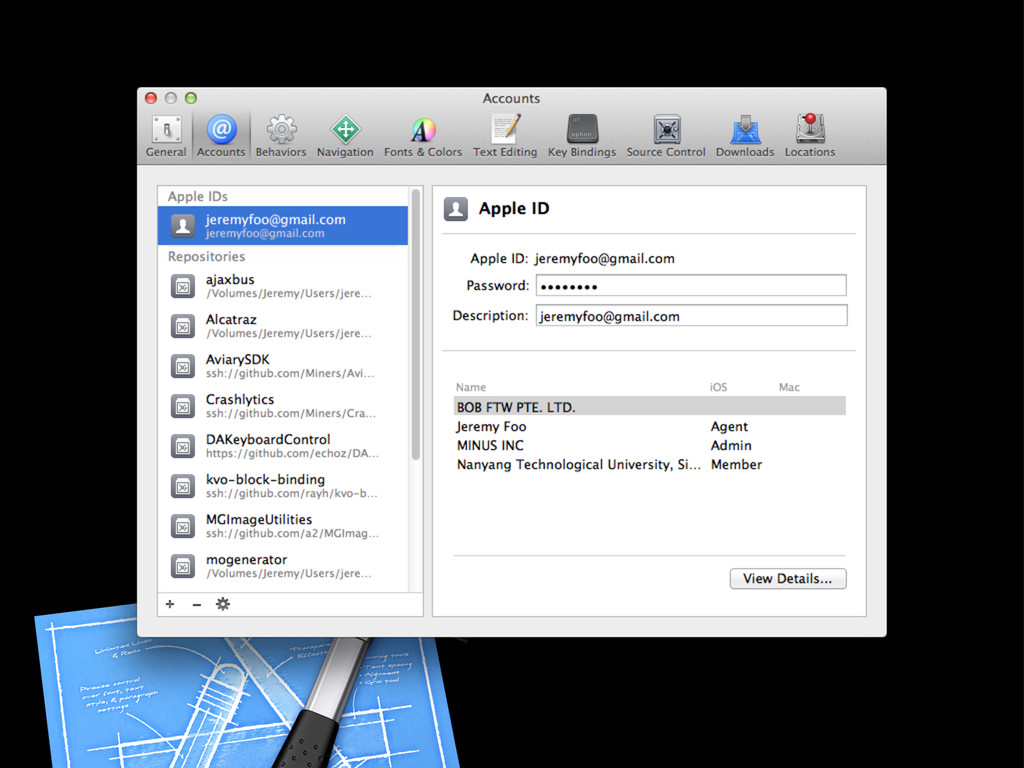Select the Crashlytics repository icon
Screen dimensions: 1024x768
[183, 406]
